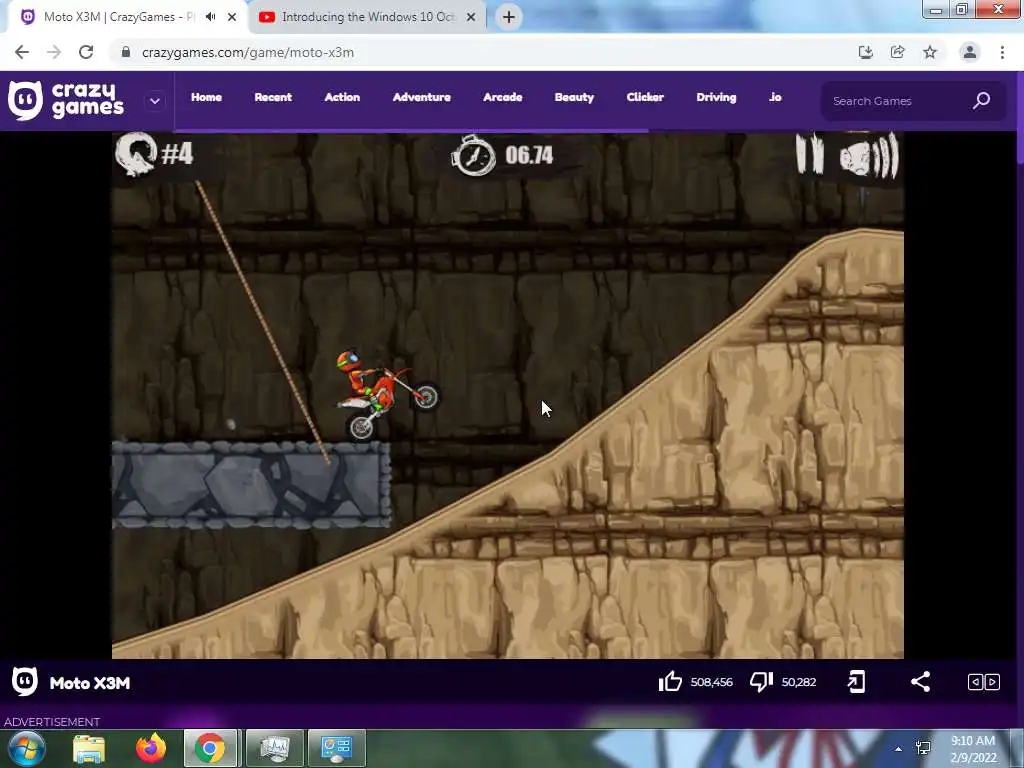This screenshot has height=768, width=1024.
Task: Click the icon left of share
Action: 856,682
